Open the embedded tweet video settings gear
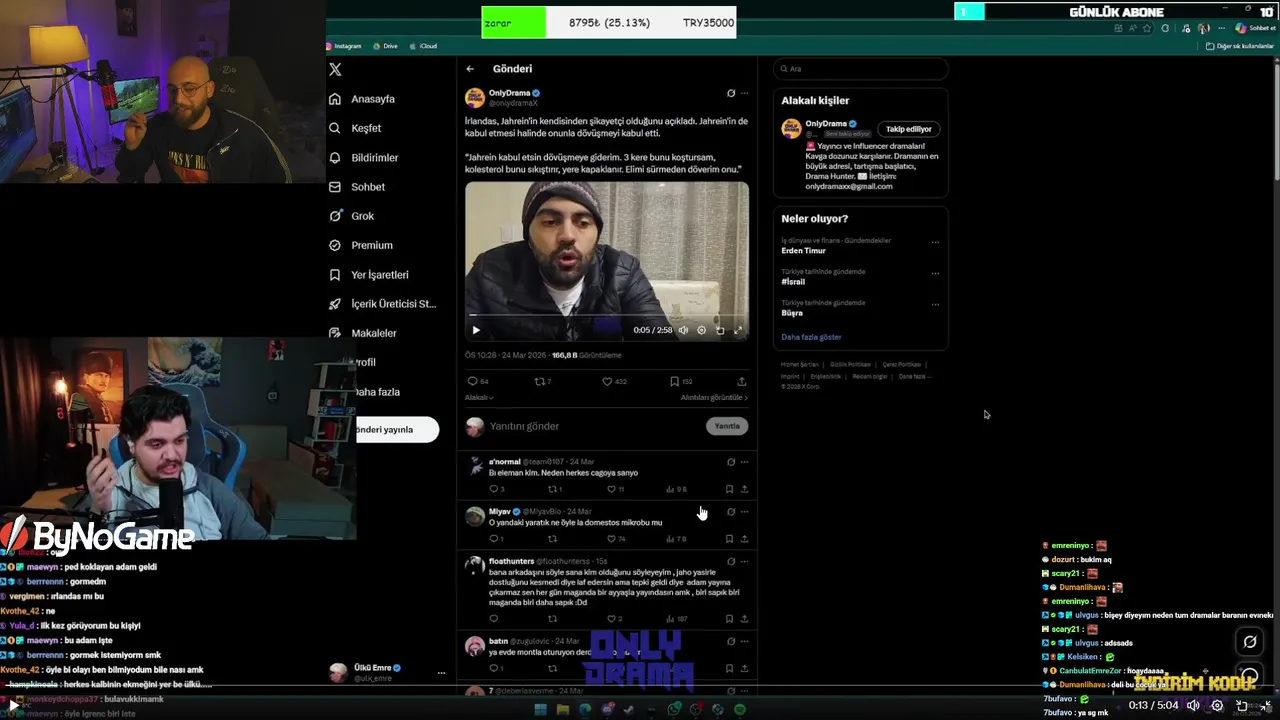 pyautogui.click(x=702, y=330)
